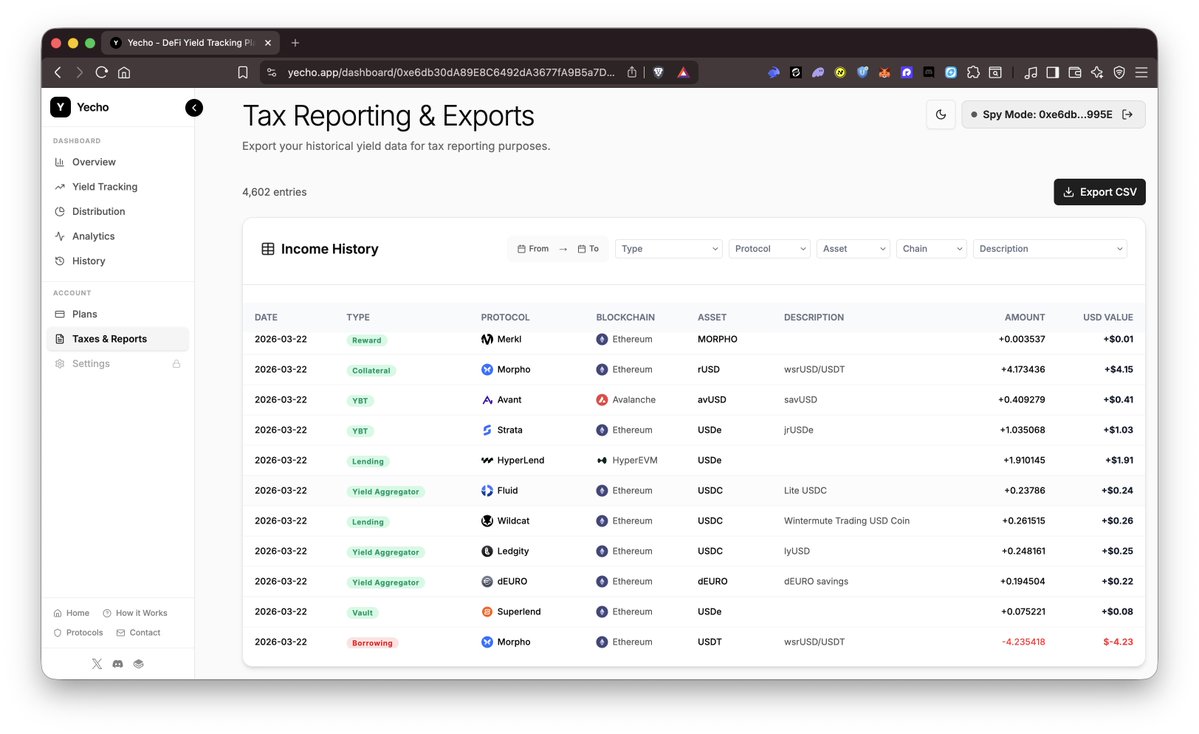Screen dimensions: 1199x734
Task: Click the Avalanche chain icon
Action: pos(602,400)
